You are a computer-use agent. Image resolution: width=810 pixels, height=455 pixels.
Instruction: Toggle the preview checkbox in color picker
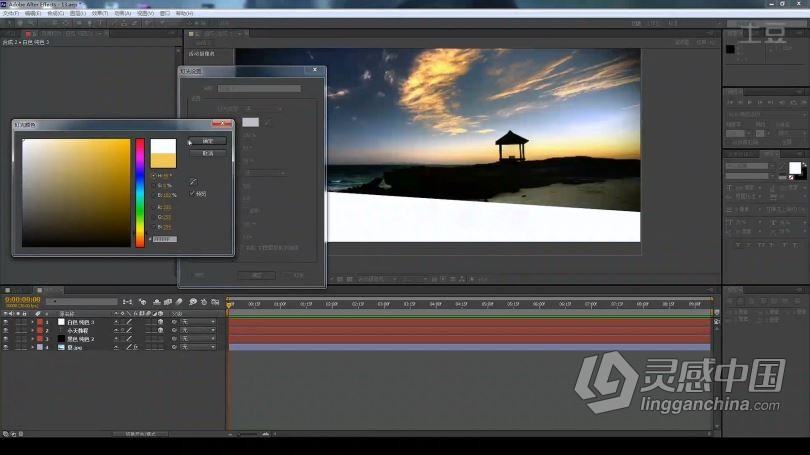[x=192, y=194]
